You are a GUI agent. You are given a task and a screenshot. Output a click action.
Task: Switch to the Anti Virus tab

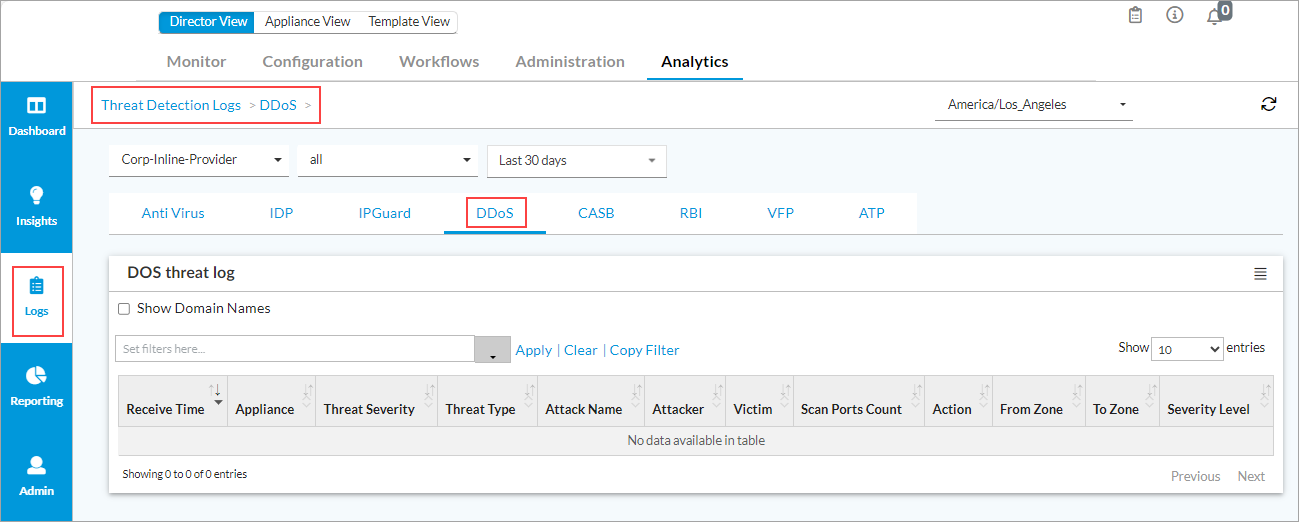pyautogui.click(x=173, y=213)
